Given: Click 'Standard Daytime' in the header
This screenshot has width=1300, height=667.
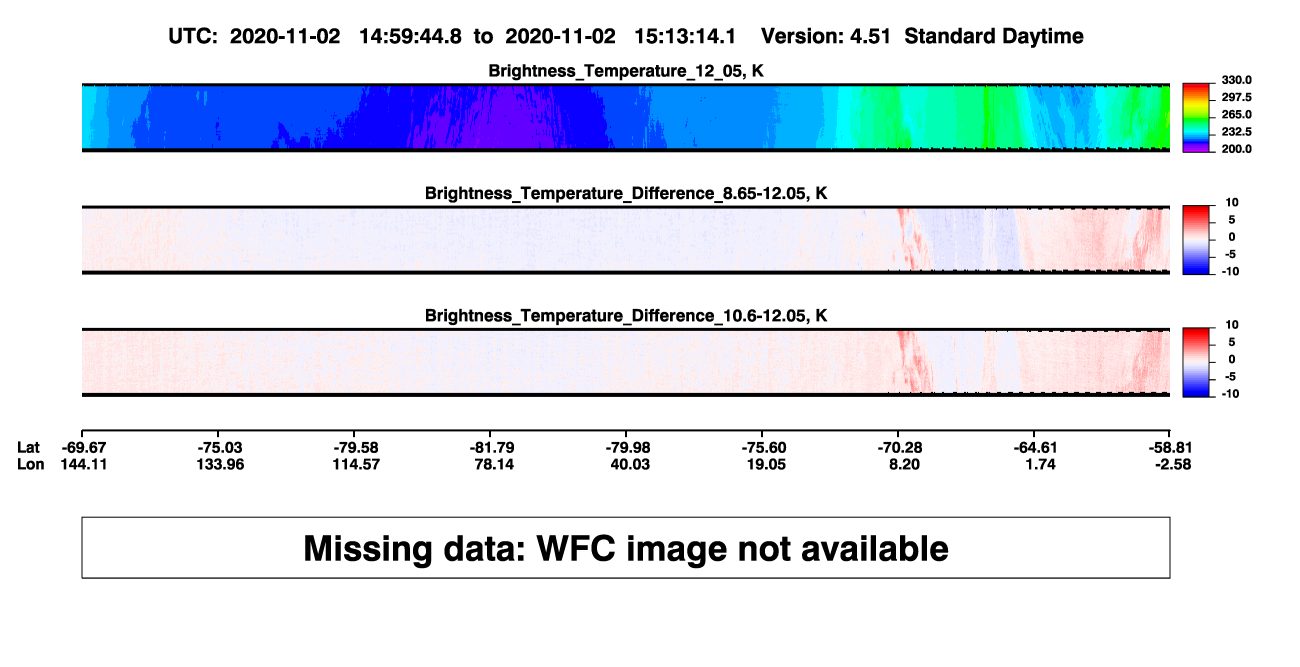Looking at the screenshot, I should (x=994, y=36).
